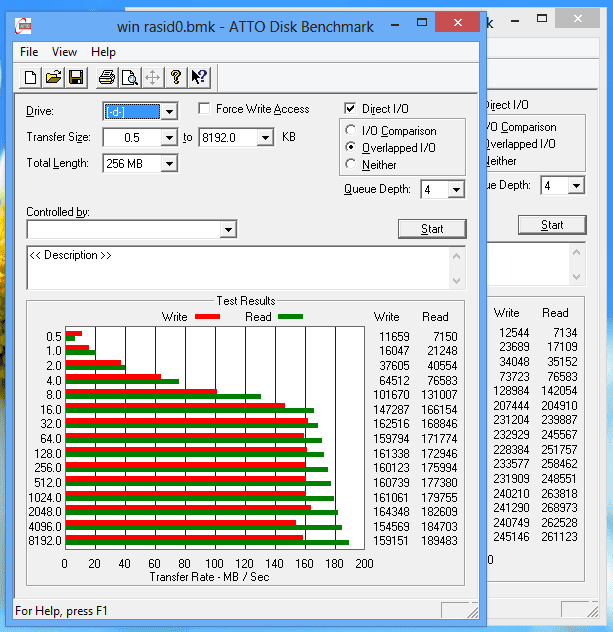The height and width of the screenshot is (632, 613).
Task: Open About via yellow question mark icon
Action: point(176,77)
